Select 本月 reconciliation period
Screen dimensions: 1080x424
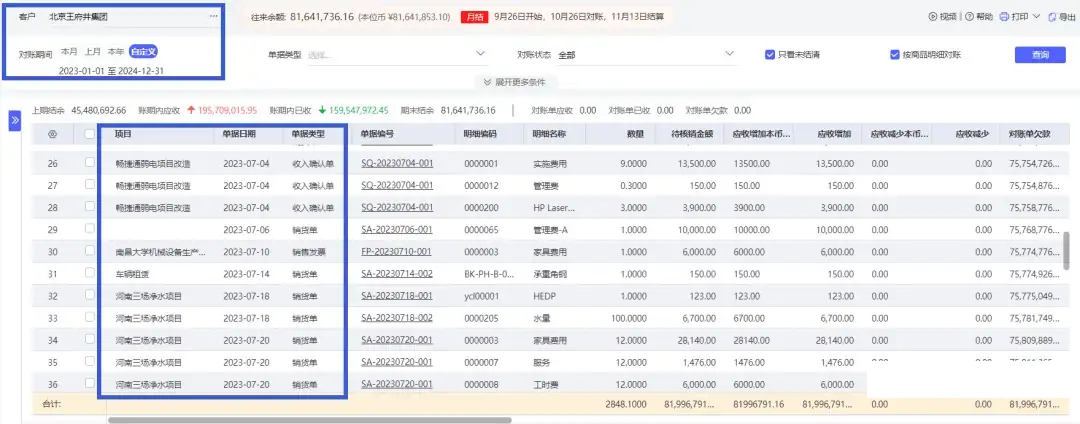[69, 52]
